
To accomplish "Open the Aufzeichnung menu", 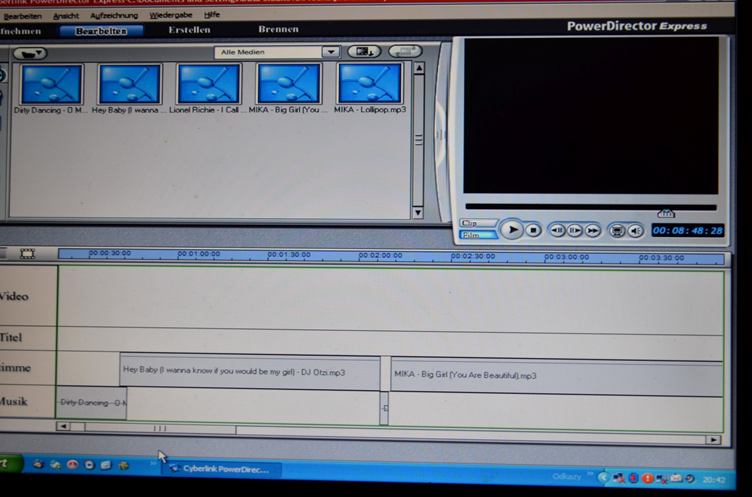I will click(x=114, y=15).
